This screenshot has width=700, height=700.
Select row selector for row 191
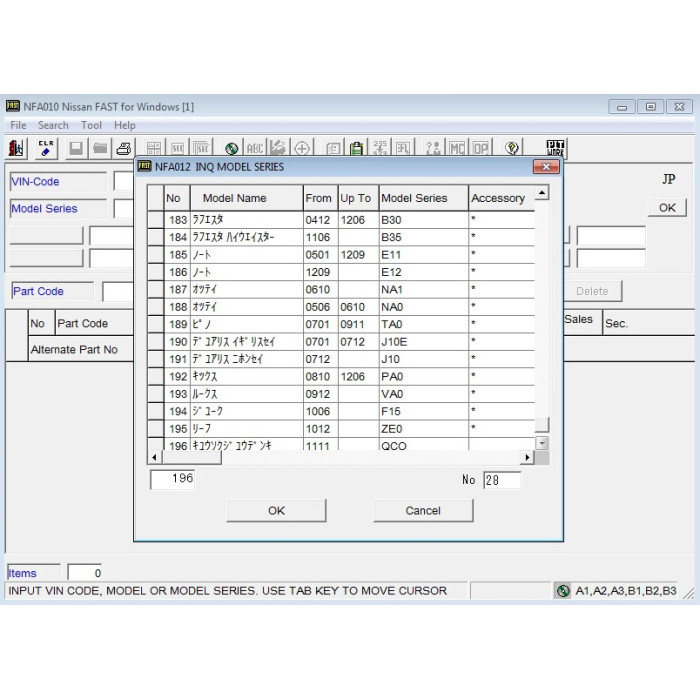(x=156, y=359)
